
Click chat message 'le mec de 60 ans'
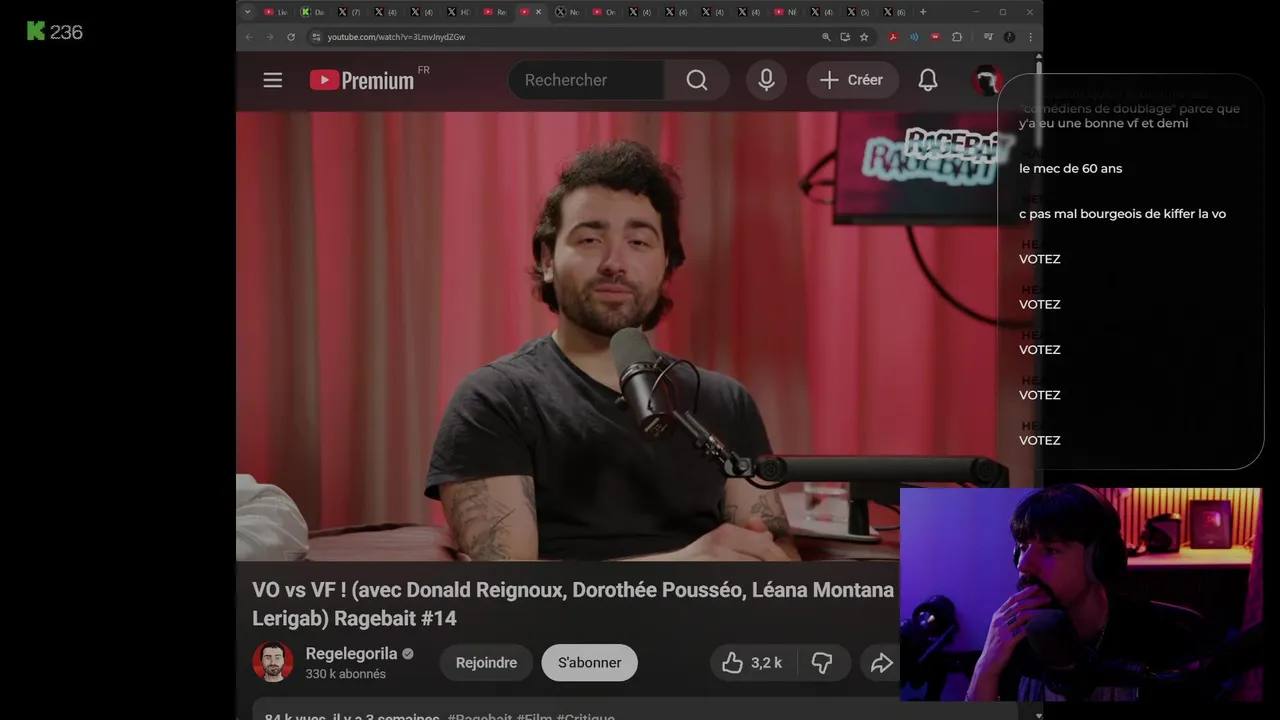point(1070,168)
